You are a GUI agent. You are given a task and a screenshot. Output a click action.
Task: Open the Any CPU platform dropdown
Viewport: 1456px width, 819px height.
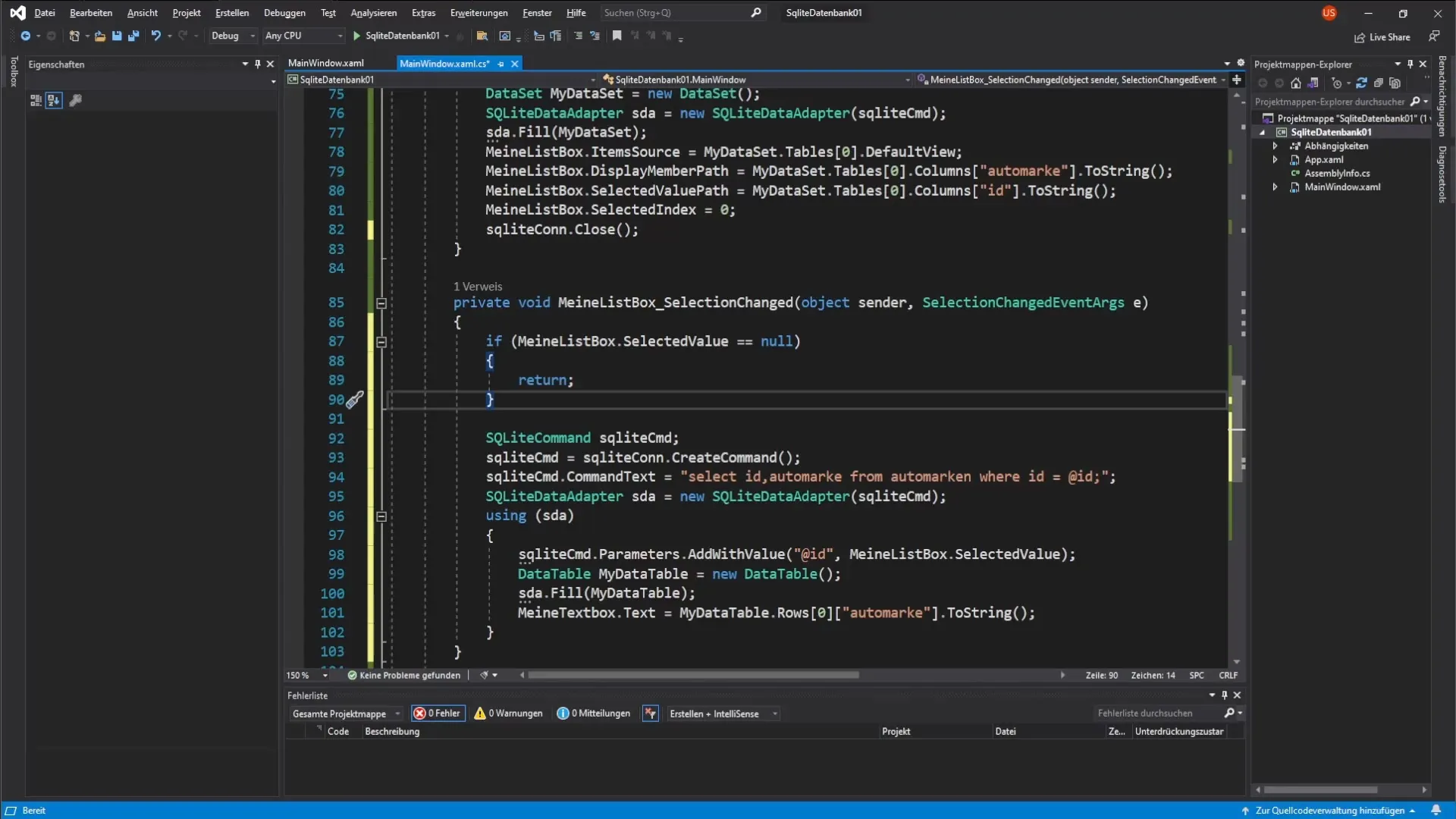point(303,36)
